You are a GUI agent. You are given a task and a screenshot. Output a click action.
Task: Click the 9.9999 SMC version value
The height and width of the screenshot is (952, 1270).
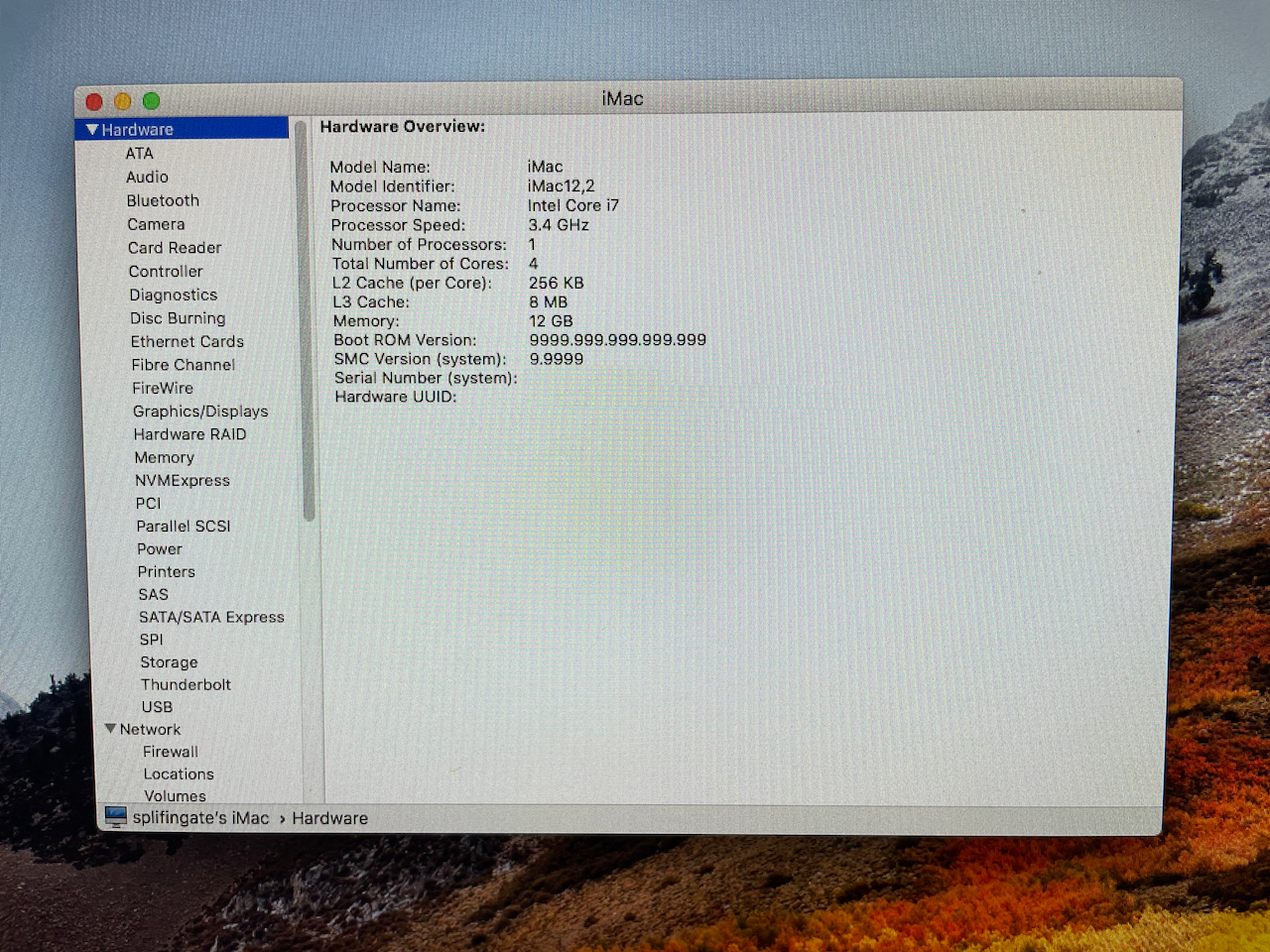(x=556, y=359)
